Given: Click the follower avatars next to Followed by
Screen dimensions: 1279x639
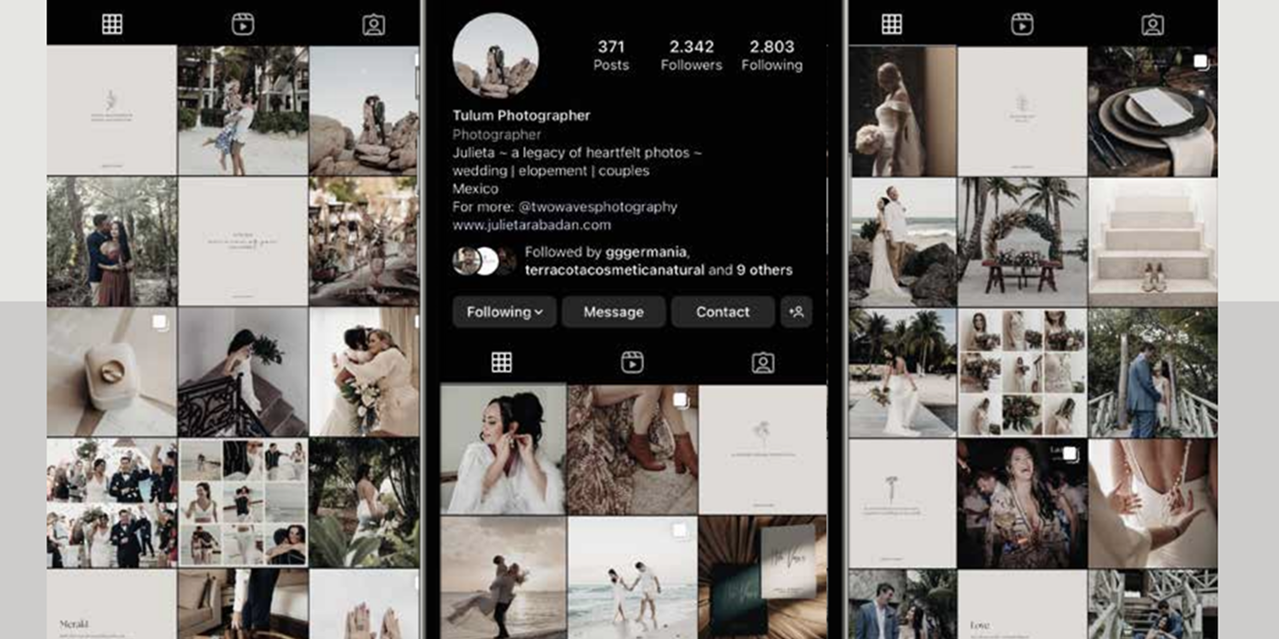Looking at the screenshot, I should (x=484, y=261).
